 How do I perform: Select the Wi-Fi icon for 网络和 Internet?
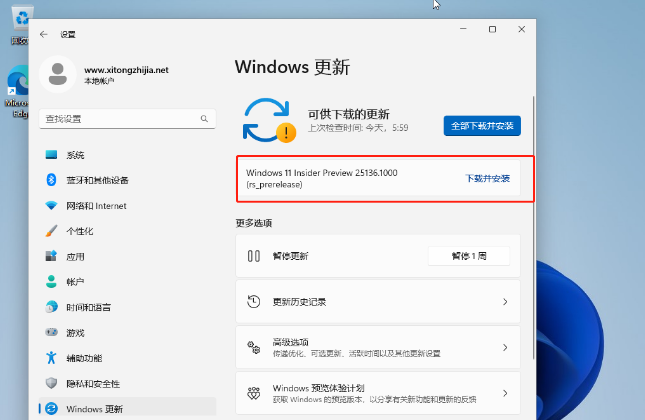click(x=51, y=205)
